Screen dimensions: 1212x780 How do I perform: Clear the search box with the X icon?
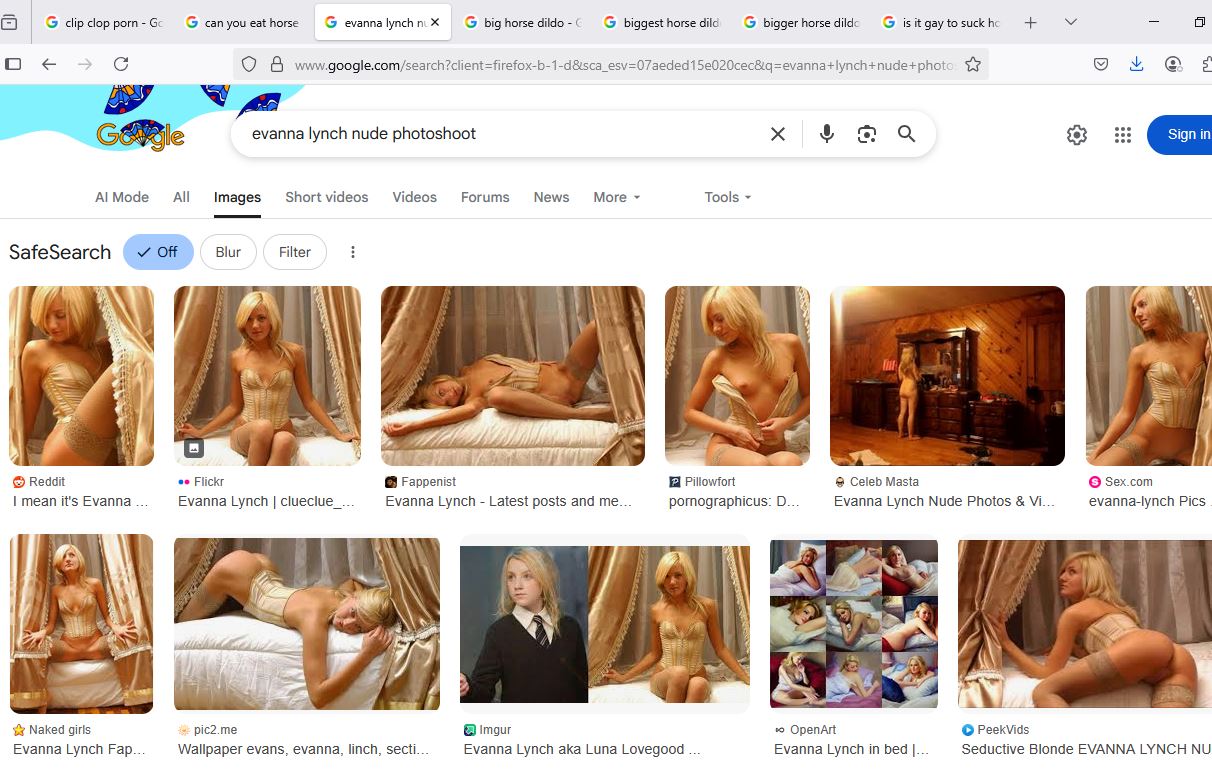coord(778,134)
